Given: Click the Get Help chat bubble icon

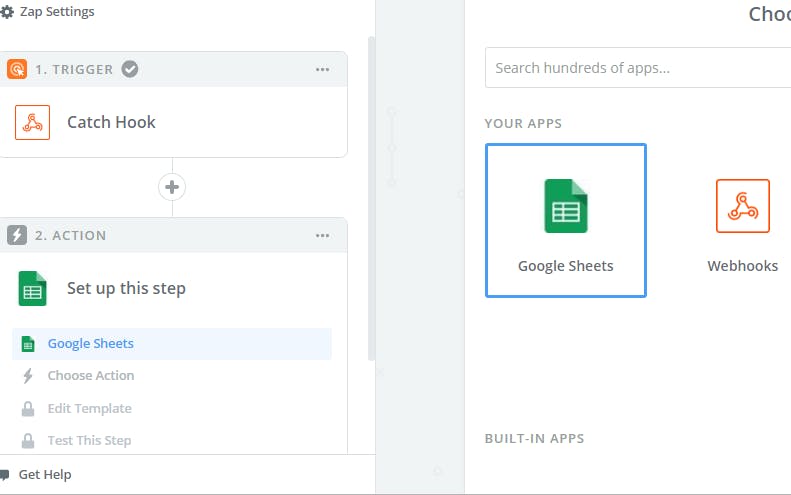Looking at the screenshot, I should point(5,475).
